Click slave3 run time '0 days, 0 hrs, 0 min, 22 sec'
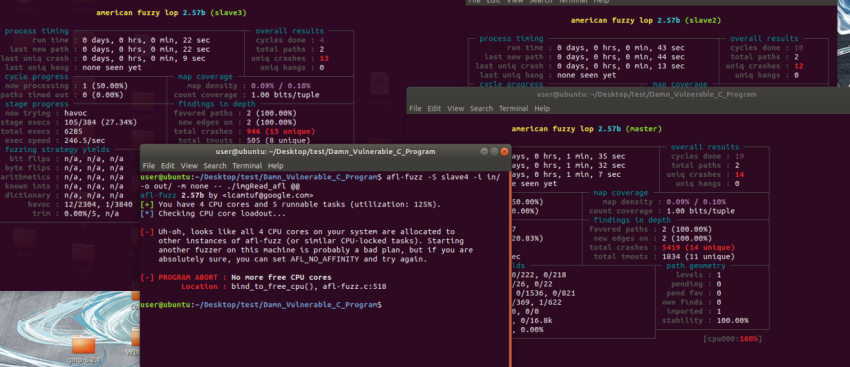The width and height of the screenshot is (850, 367). pyautogui.click(x=146, y=40)
